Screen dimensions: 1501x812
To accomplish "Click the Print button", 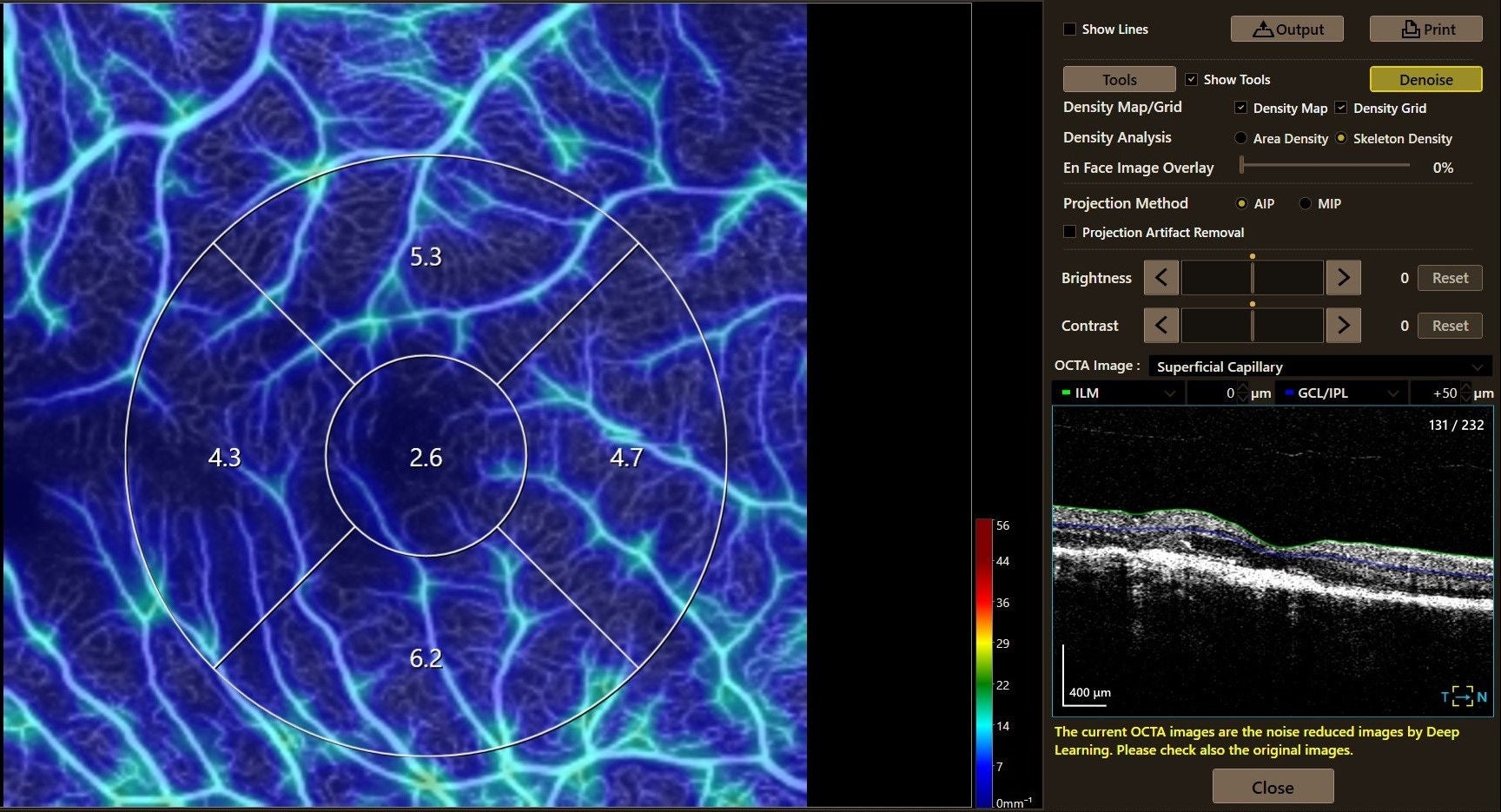I will [x=1425, y=29].
